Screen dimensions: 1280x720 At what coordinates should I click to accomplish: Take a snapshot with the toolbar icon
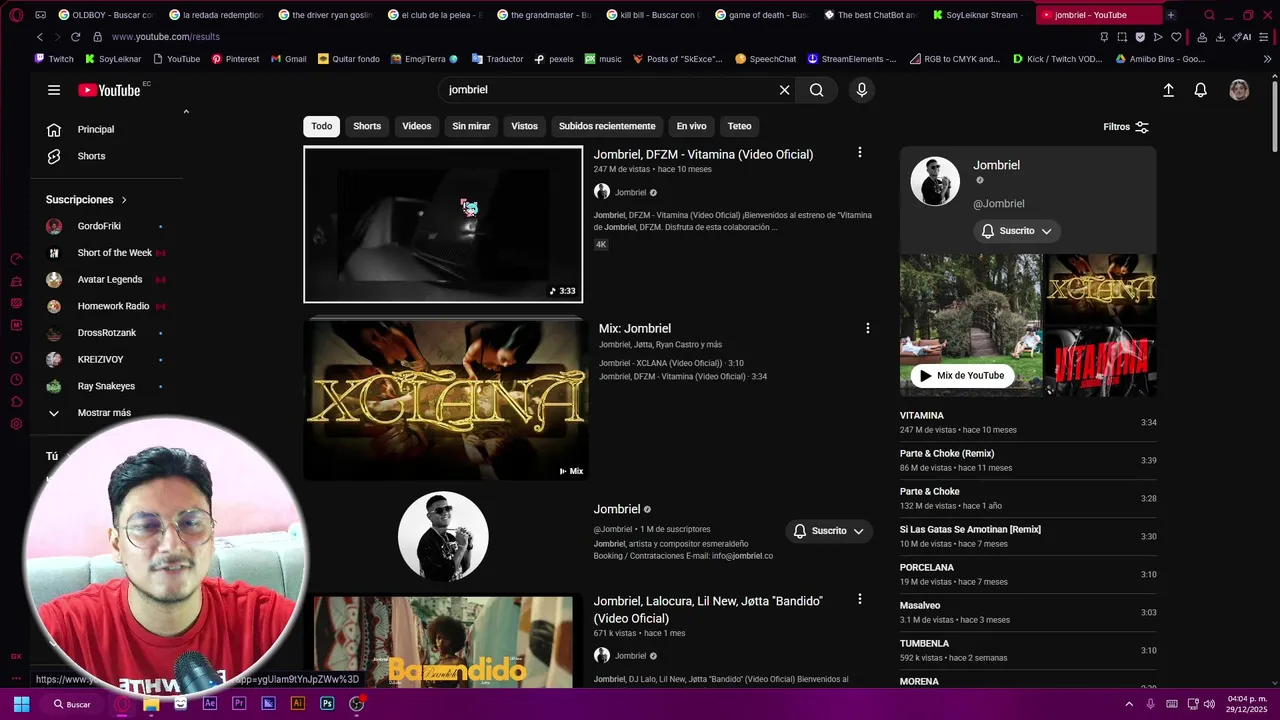click(x=1122, y=37)
